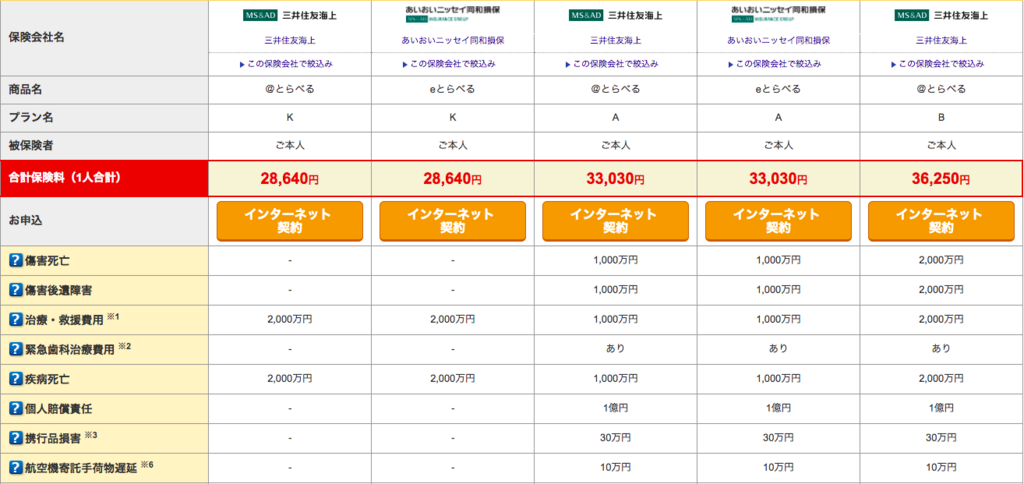Click 傷害死亡 row label text
The image size is (1024, 484).
coord(48,261)
